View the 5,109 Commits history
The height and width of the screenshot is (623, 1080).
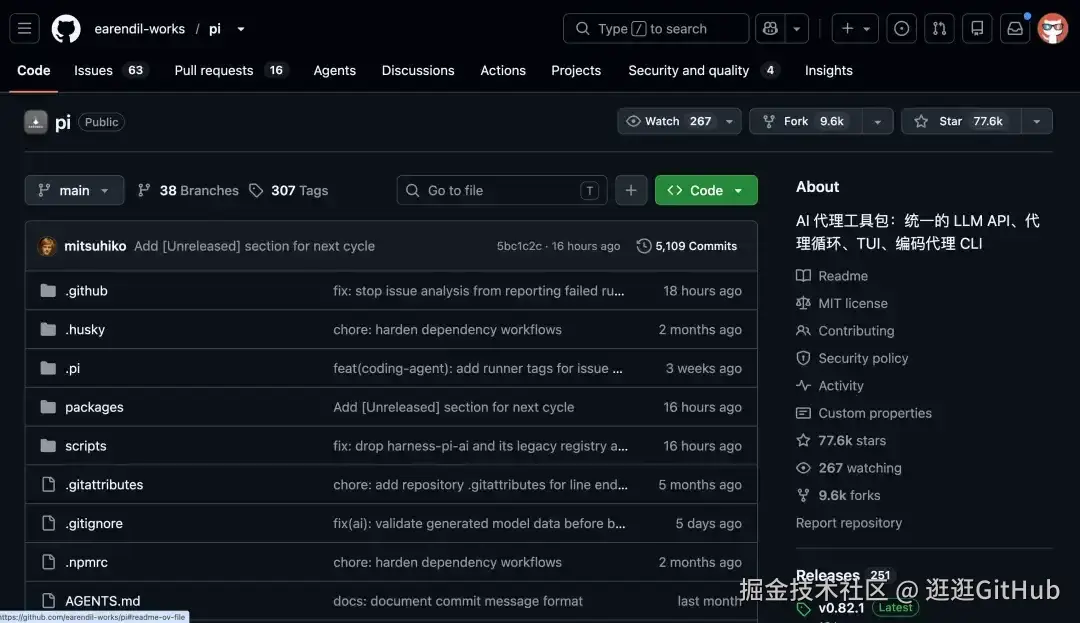pos(687,246)
